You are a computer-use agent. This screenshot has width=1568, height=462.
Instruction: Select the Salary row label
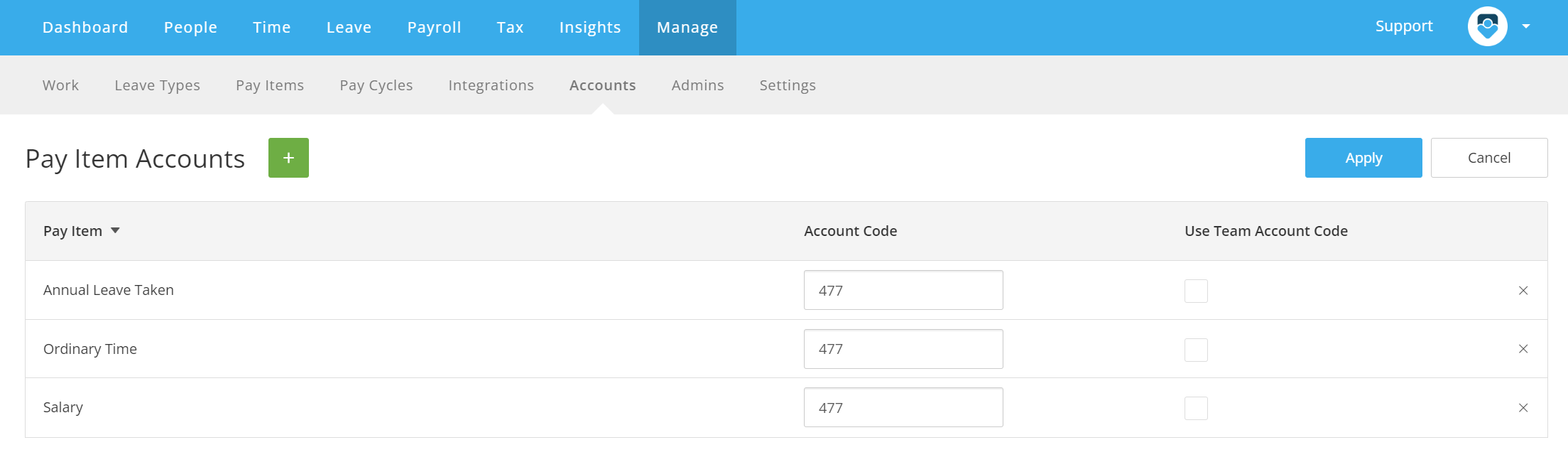[62, 407]
